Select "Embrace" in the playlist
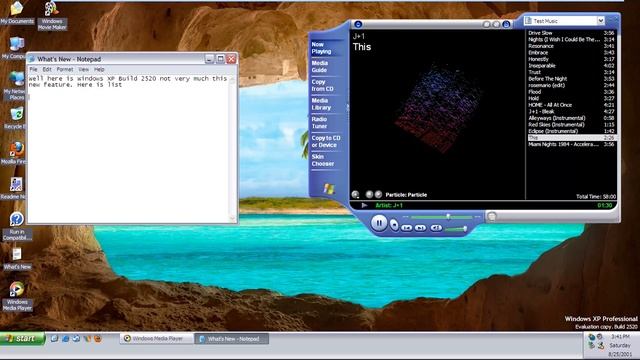The image size is (640, 360). 571,53
